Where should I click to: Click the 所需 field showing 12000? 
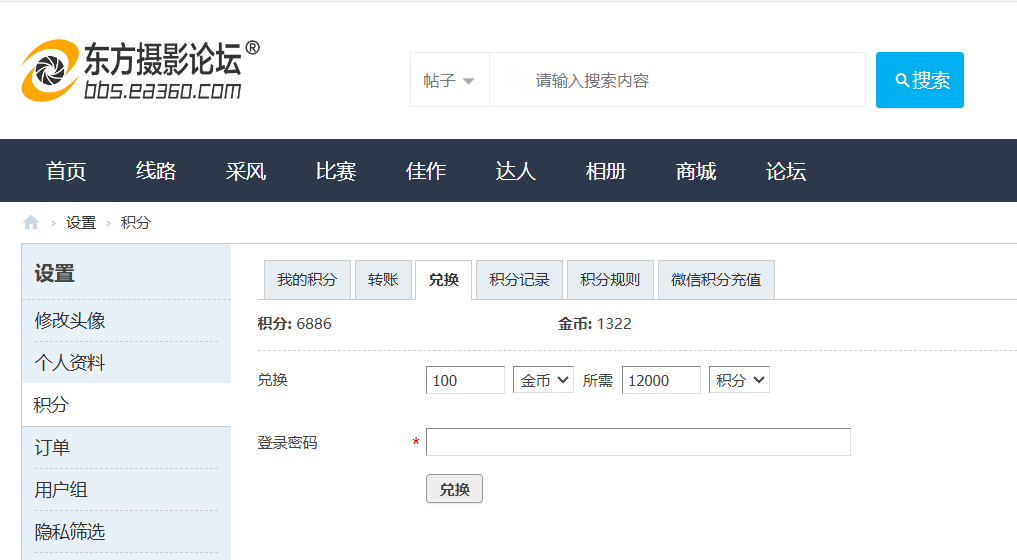[661, 380]
